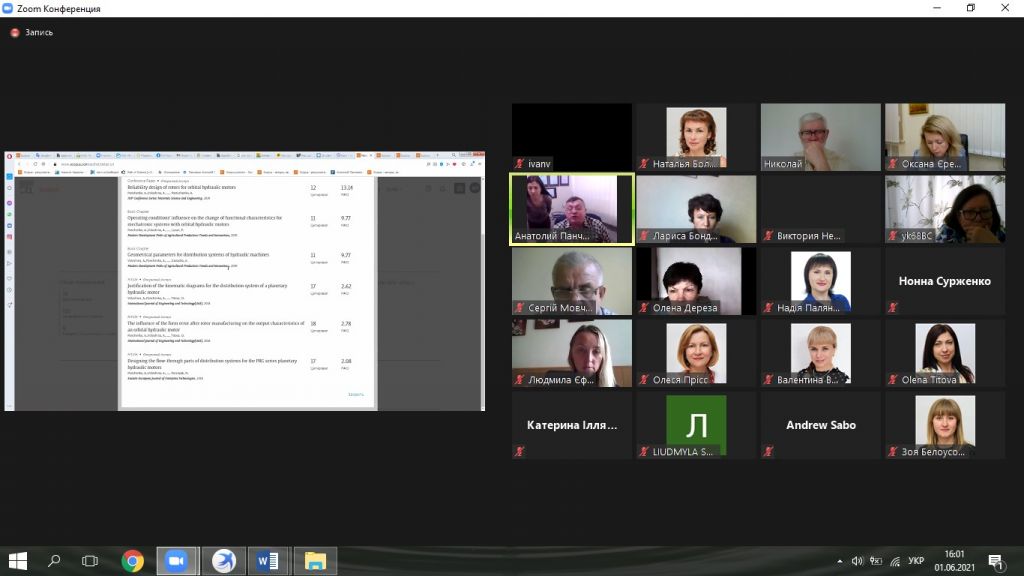Image resolution: width=1024 pixels, height=576 pixels.
Task: Switch to the Zoom taskbar icon
Action: coord(176,561)
